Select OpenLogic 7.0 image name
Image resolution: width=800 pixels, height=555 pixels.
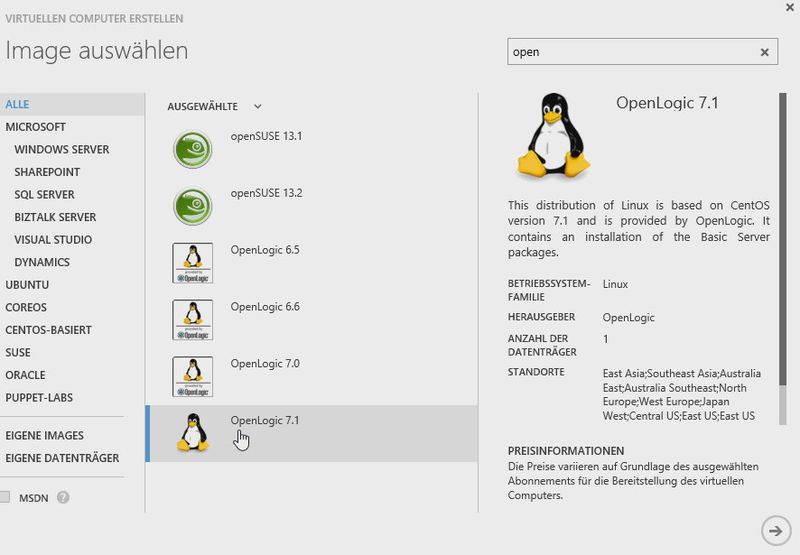265,364
